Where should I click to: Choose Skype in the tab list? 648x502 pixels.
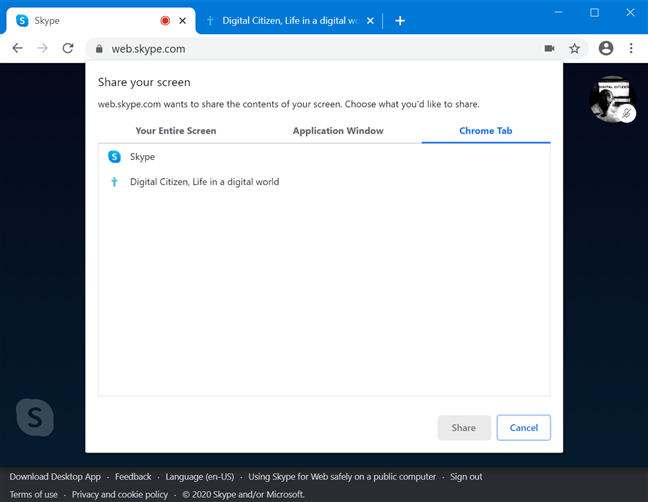324,157
